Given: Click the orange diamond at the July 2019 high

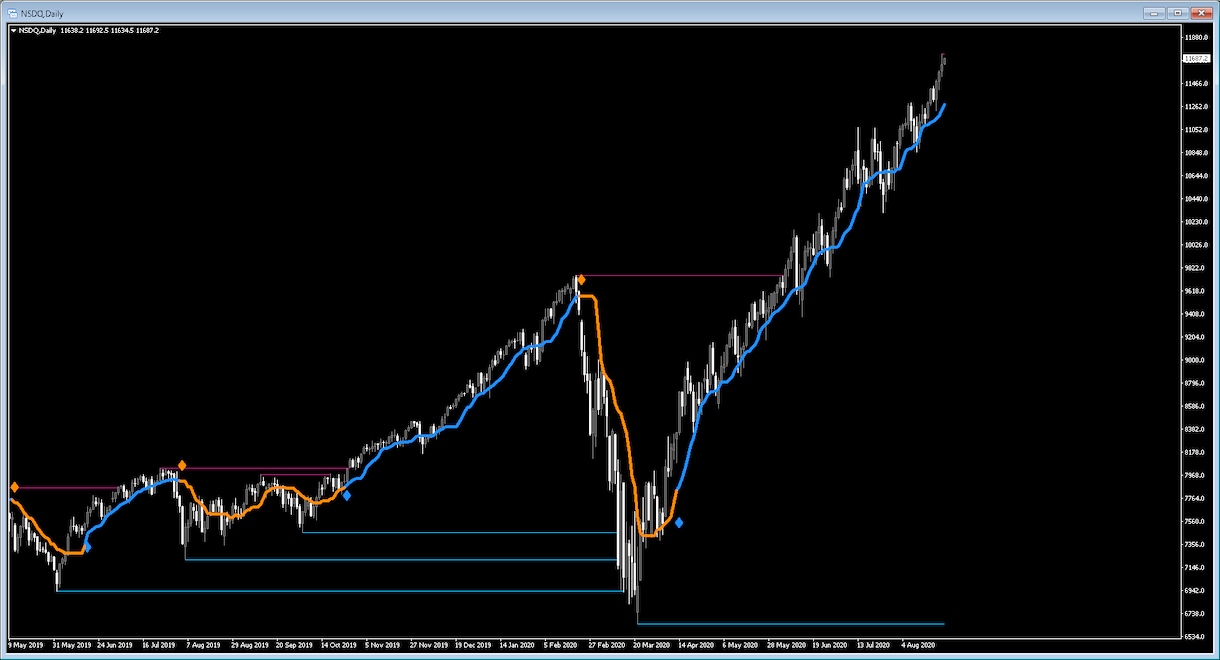Looking at the screenshot, I should (x=182, y=465).
